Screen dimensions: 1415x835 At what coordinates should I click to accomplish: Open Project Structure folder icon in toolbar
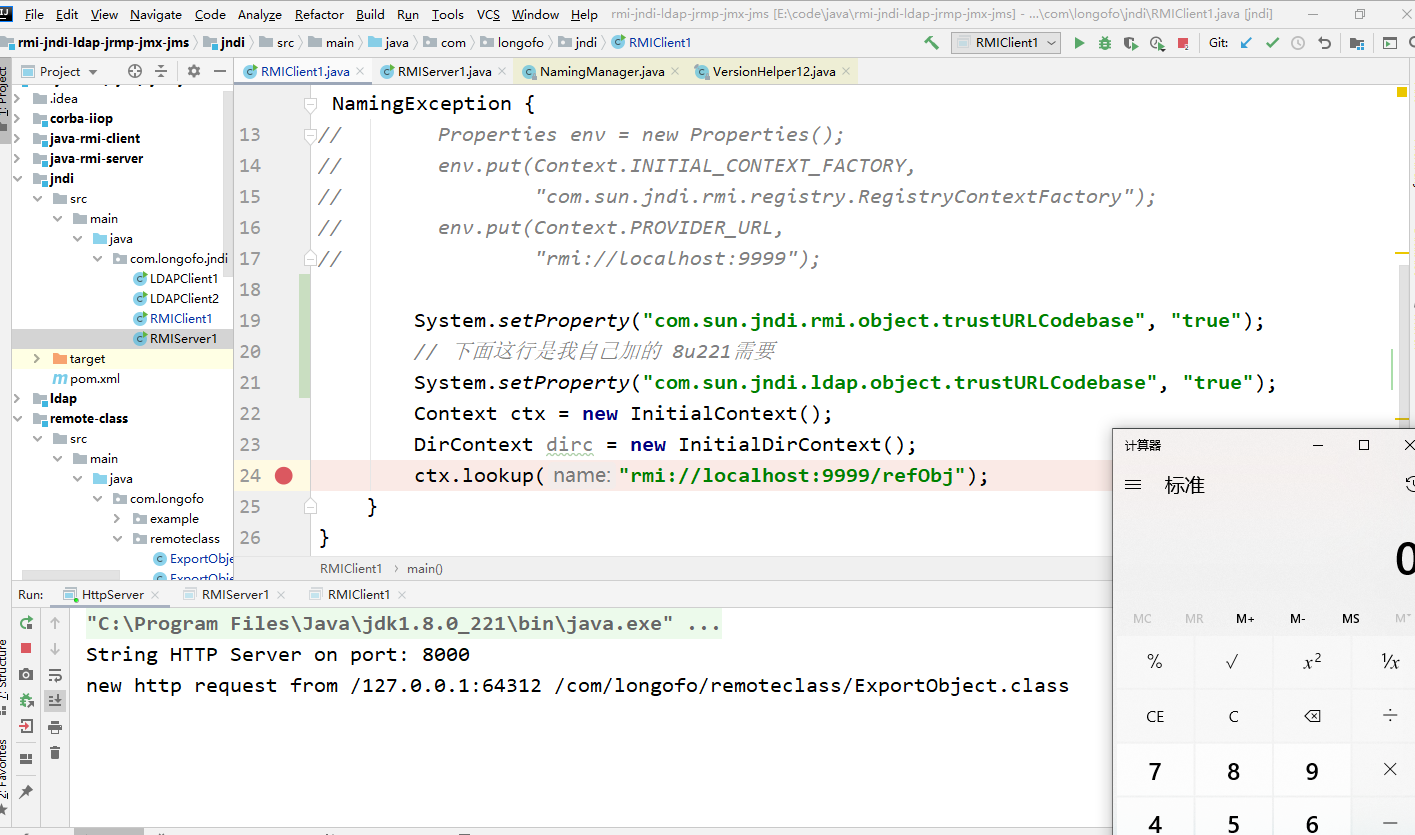[x=1357, y=43]
